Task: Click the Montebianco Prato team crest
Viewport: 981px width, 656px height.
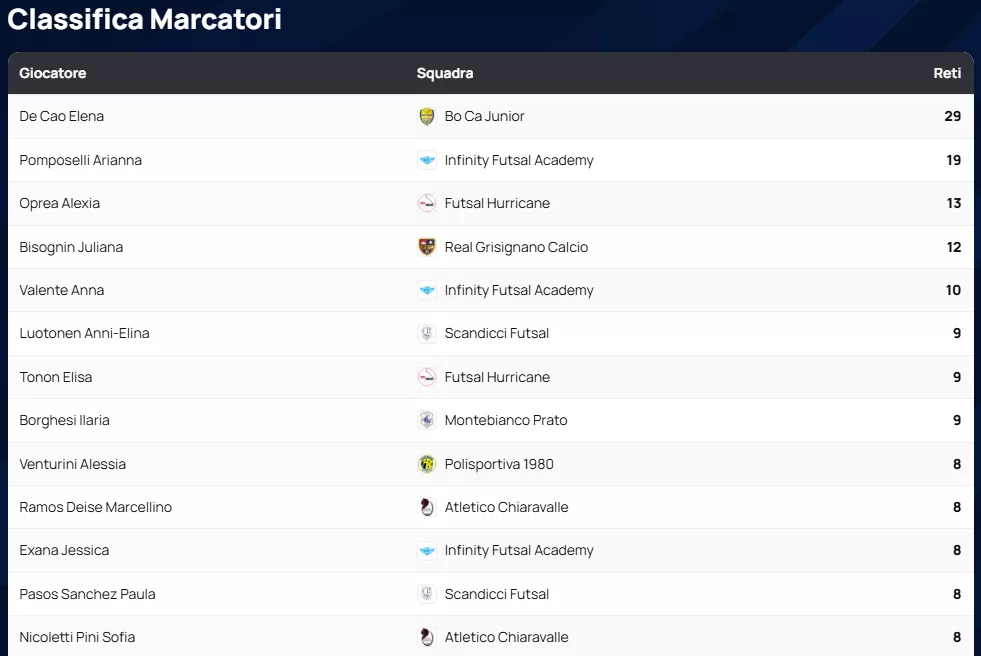Action: point(427,421)
